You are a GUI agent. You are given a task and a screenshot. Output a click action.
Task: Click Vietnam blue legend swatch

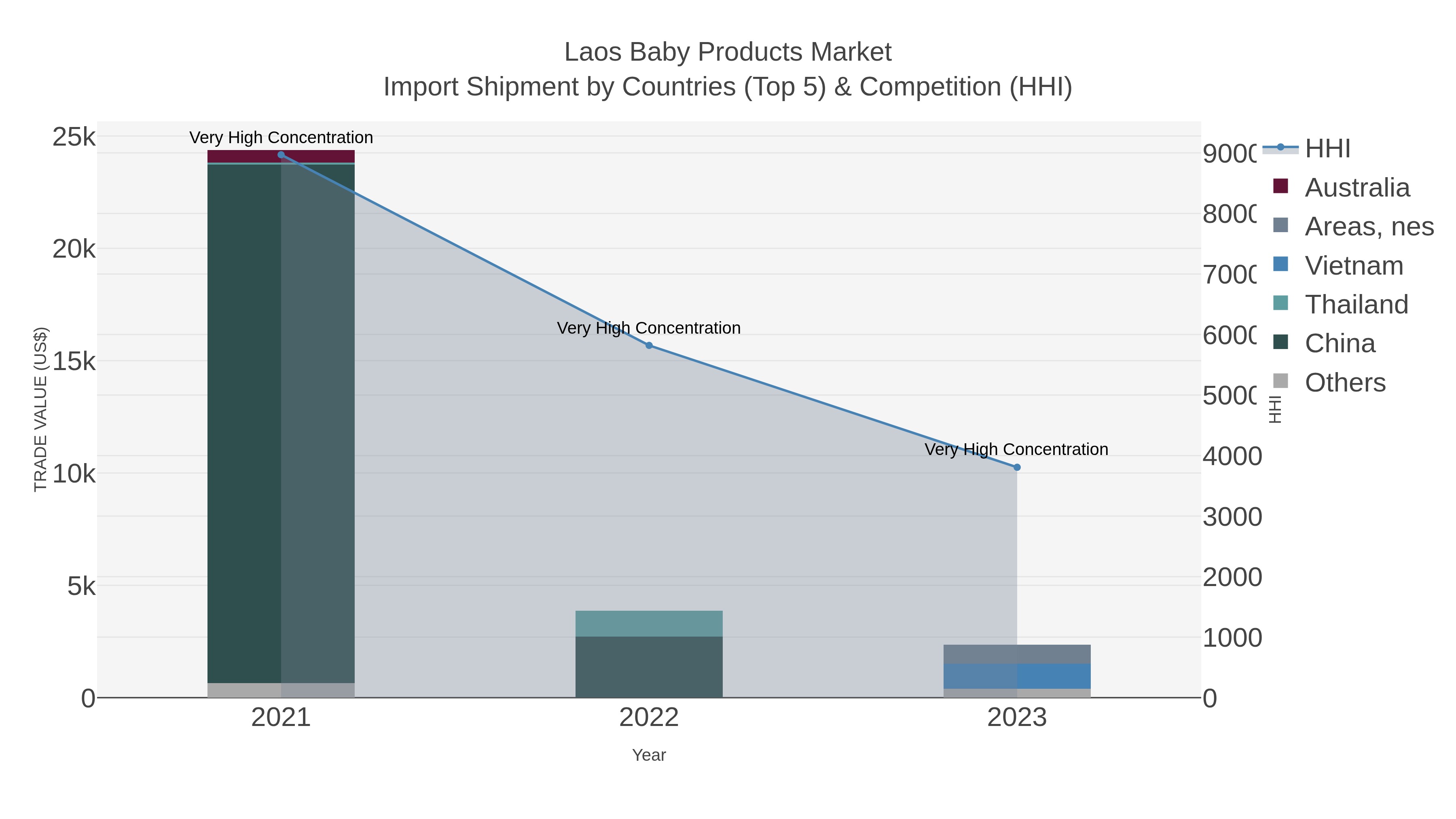click(1280, 264)
